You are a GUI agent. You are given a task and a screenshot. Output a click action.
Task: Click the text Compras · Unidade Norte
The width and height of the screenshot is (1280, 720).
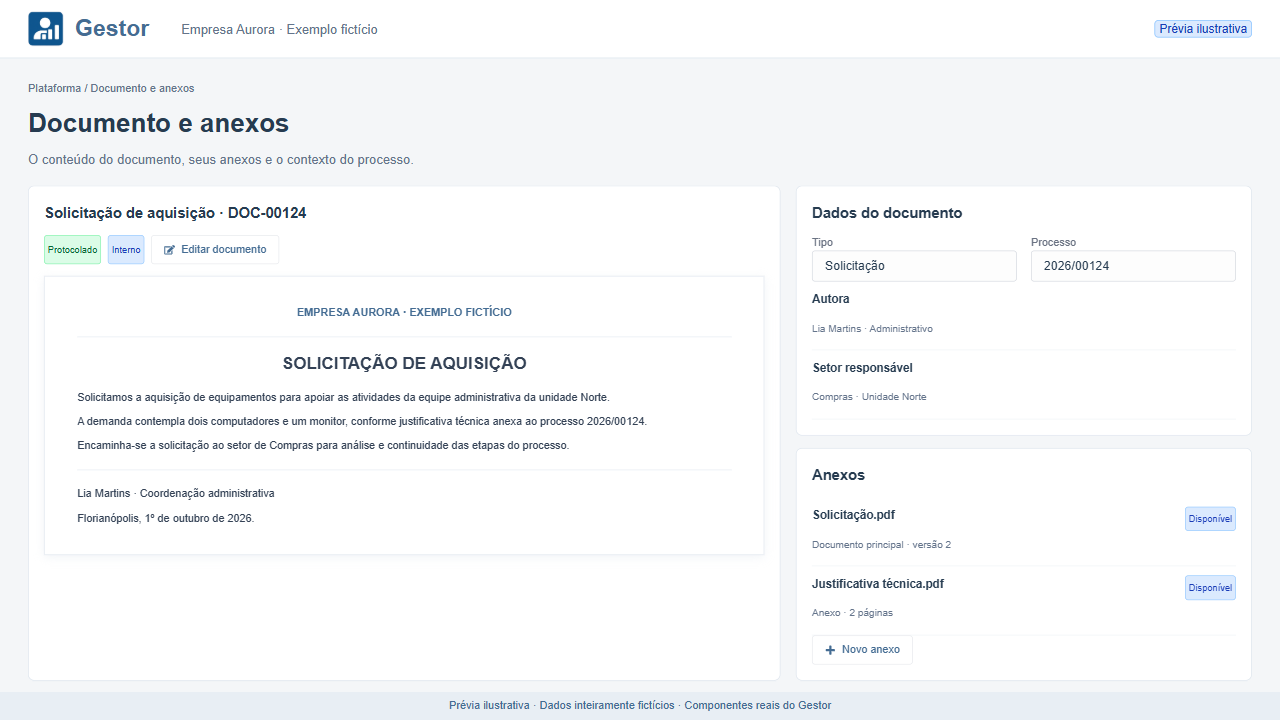click(869, 397)
